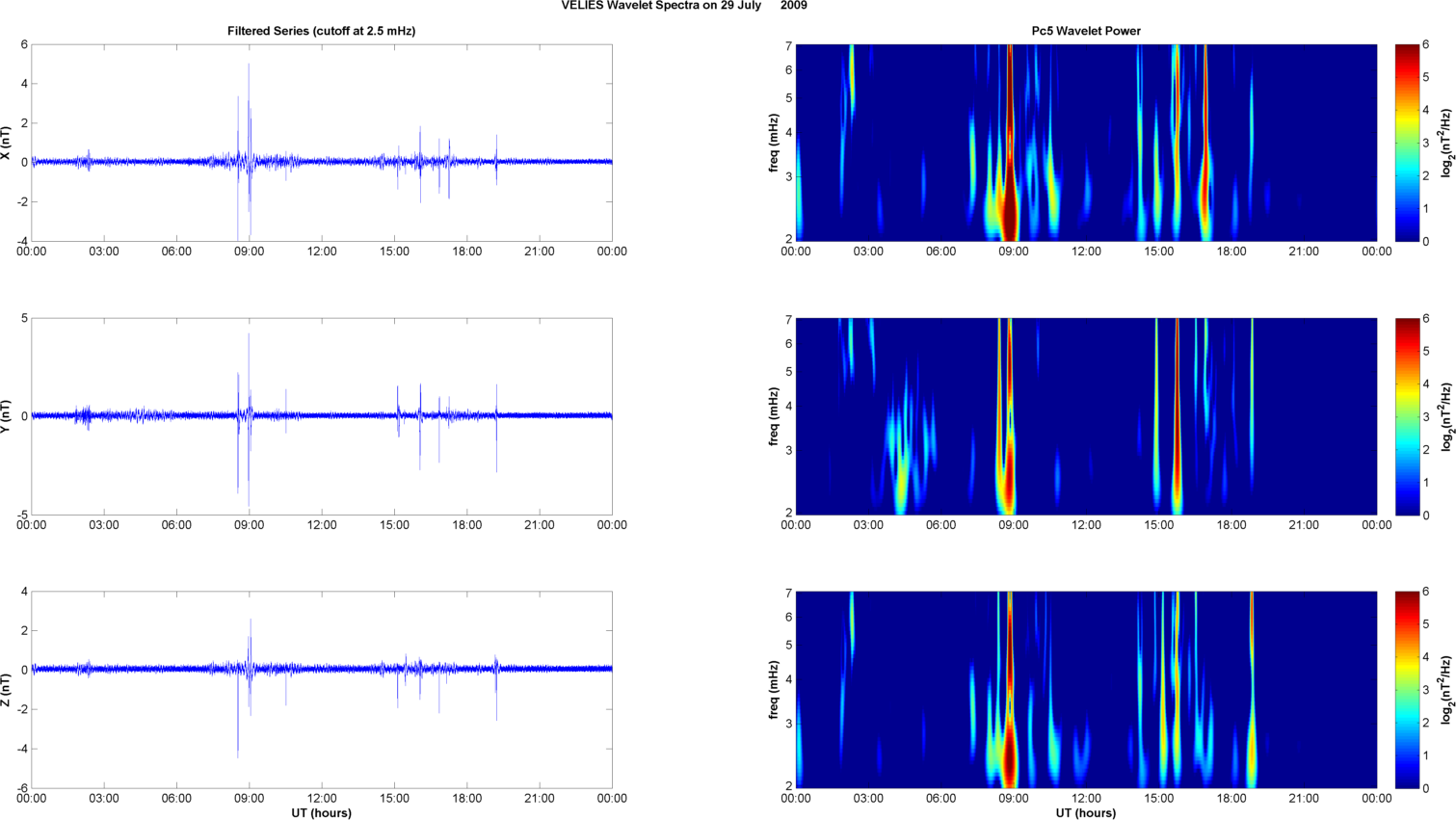
Task: Select the middle wavelet power spectrogram
Action: 1086,416
